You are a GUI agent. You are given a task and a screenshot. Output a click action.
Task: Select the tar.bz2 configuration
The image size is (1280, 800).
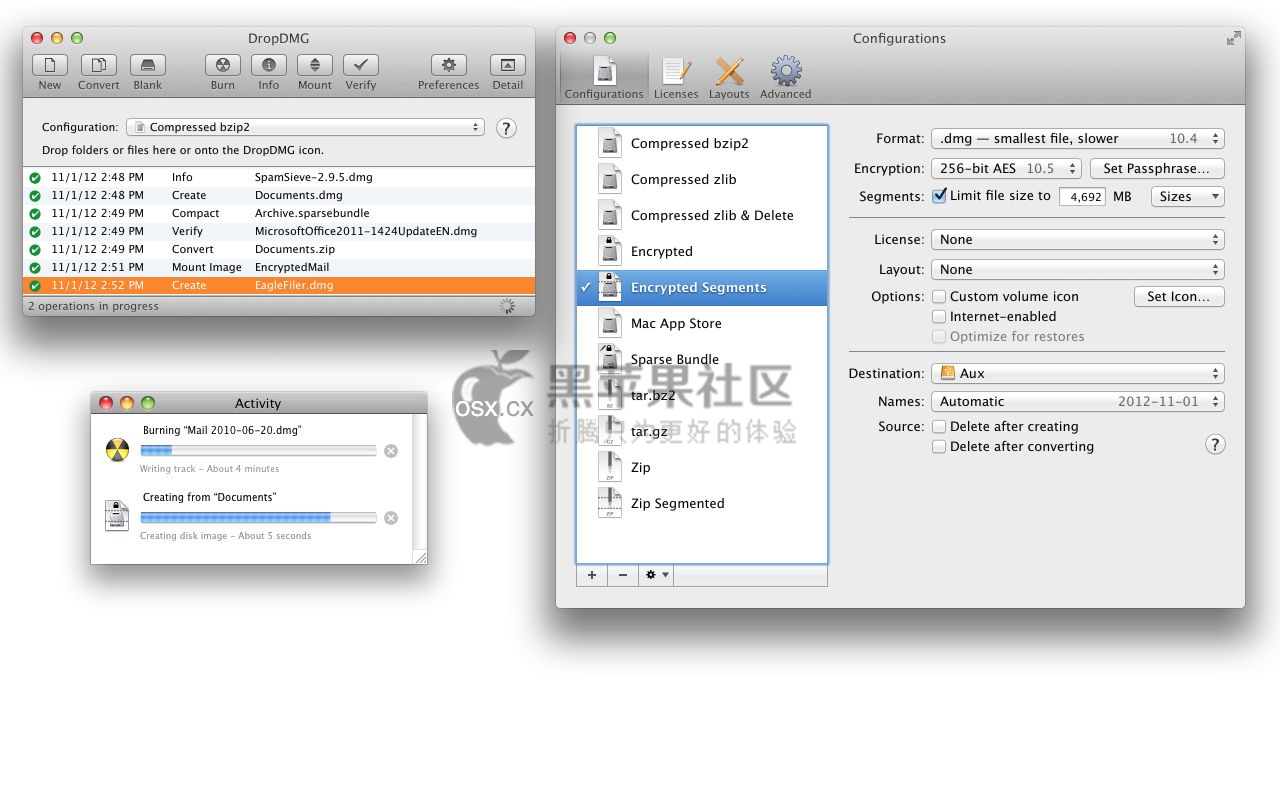coord(702,396)
